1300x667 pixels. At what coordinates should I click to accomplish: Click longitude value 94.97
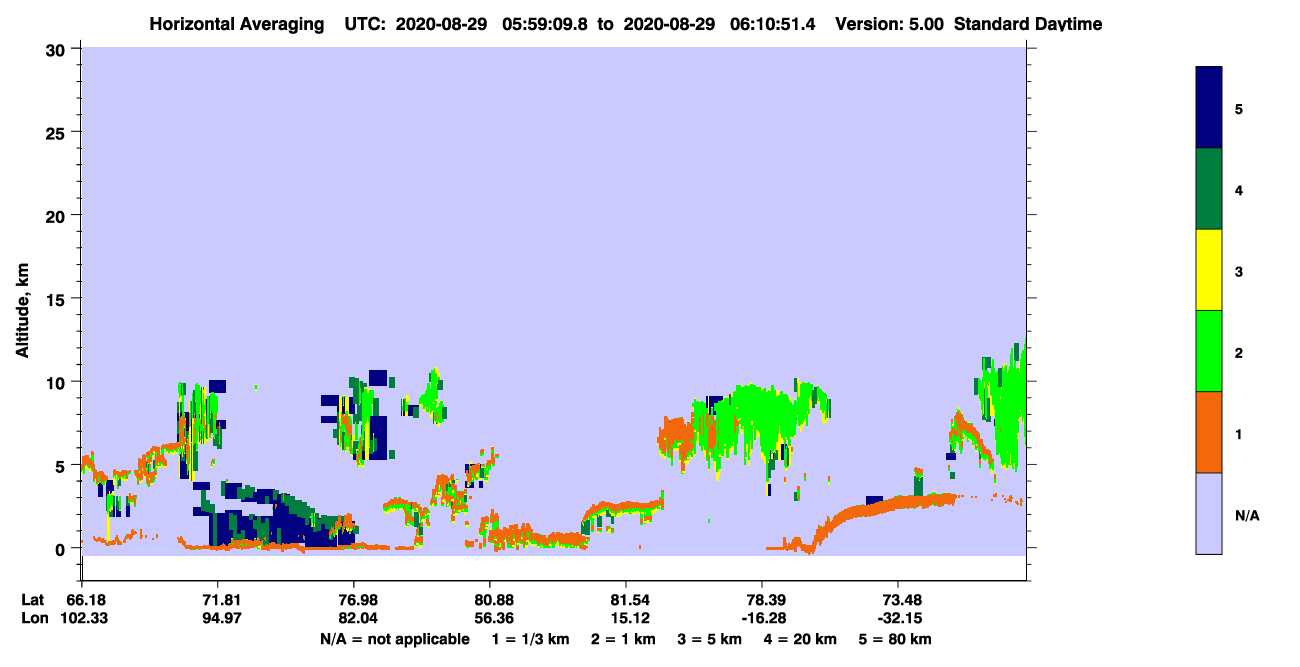coord(218,619)
